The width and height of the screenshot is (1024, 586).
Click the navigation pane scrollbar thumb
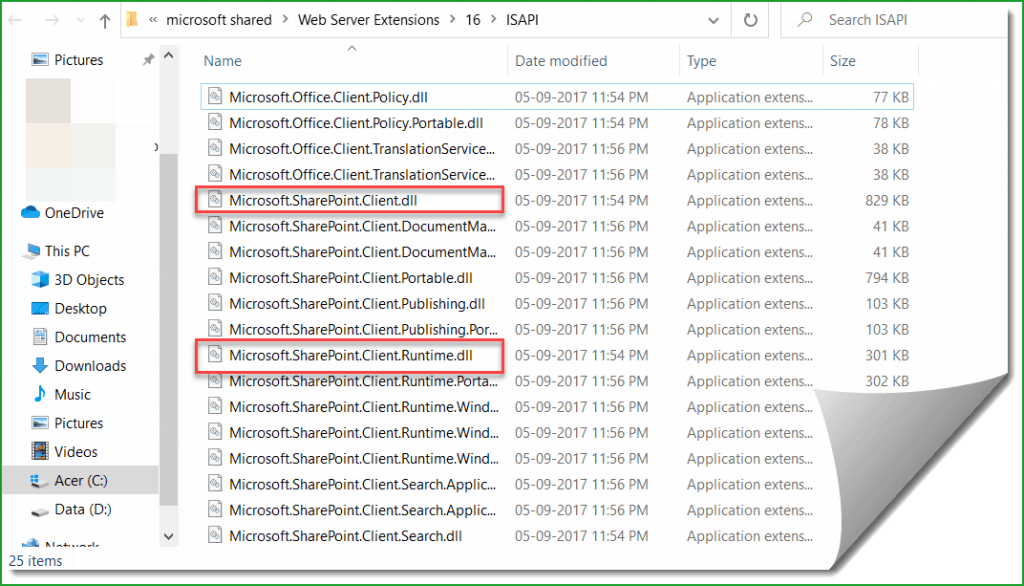[168, 330]
